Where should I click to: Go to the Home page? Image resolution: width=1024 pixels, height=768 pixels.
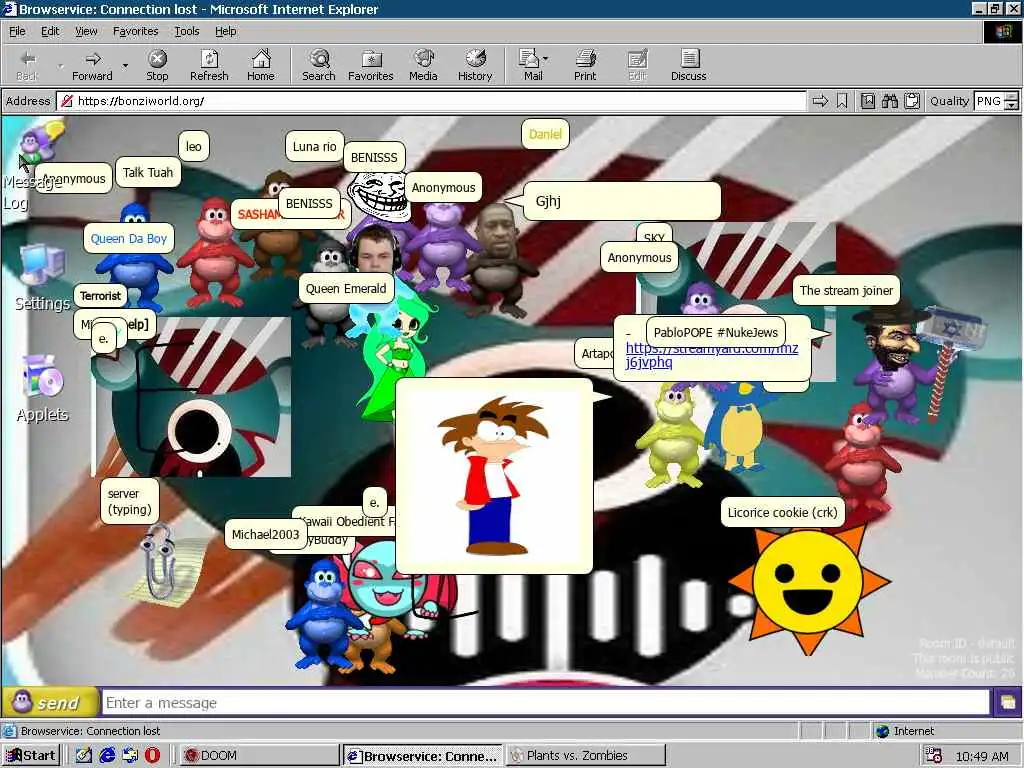[261, 65]
